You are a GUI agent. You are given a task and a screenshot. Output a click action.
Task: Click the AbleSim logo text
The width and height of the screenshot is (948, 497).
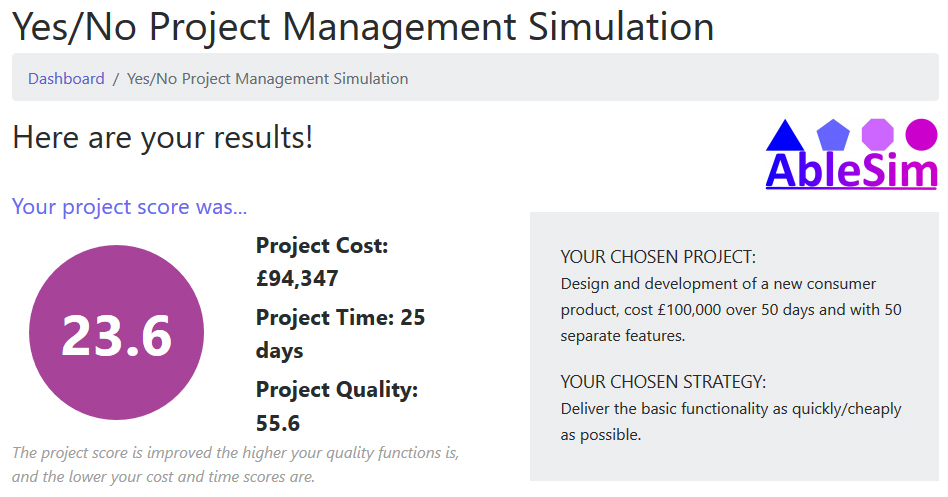(851, 171)
